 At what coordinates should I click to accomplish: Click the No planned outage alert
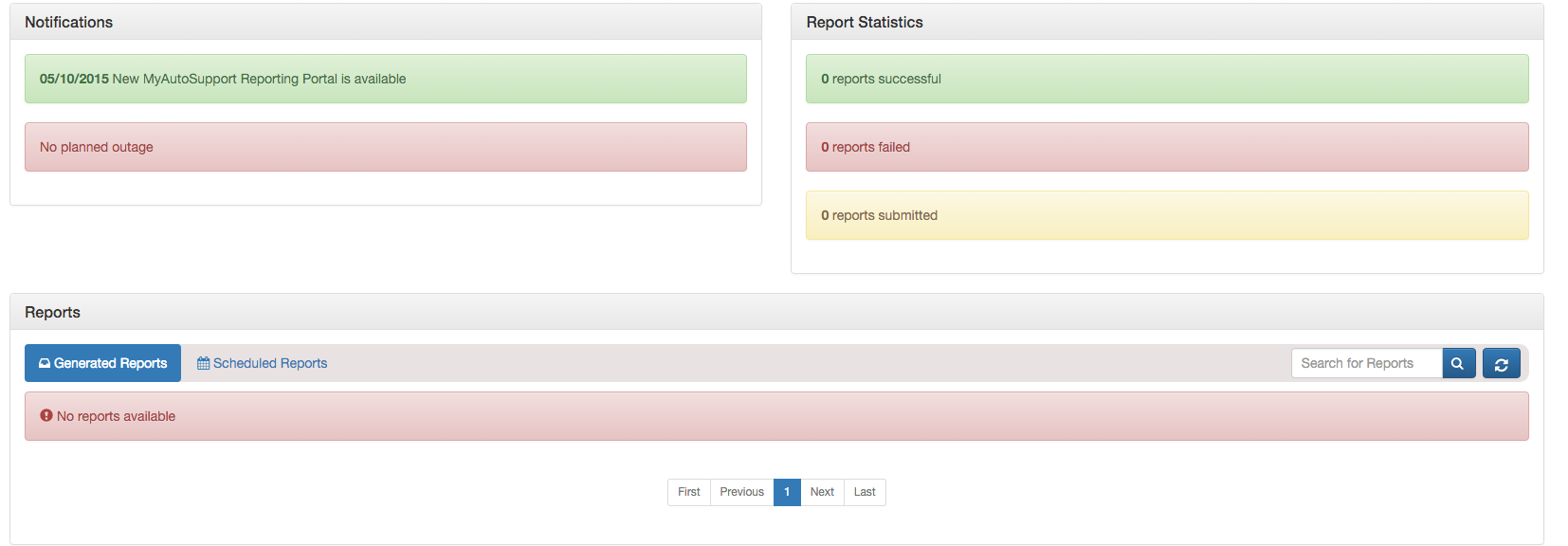97,147
